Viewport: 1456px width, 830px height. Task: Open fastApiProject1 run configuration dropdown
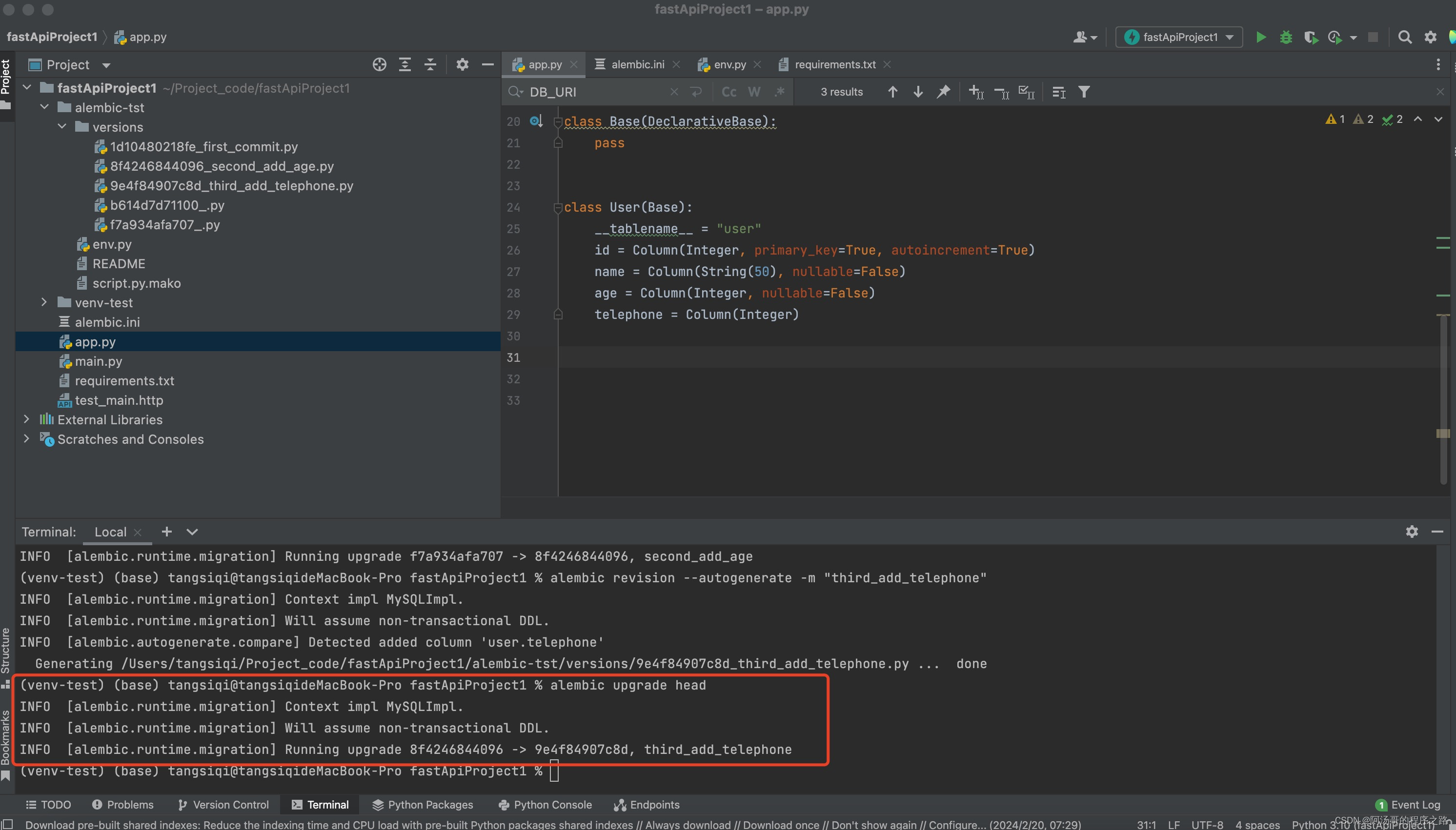1179,37
